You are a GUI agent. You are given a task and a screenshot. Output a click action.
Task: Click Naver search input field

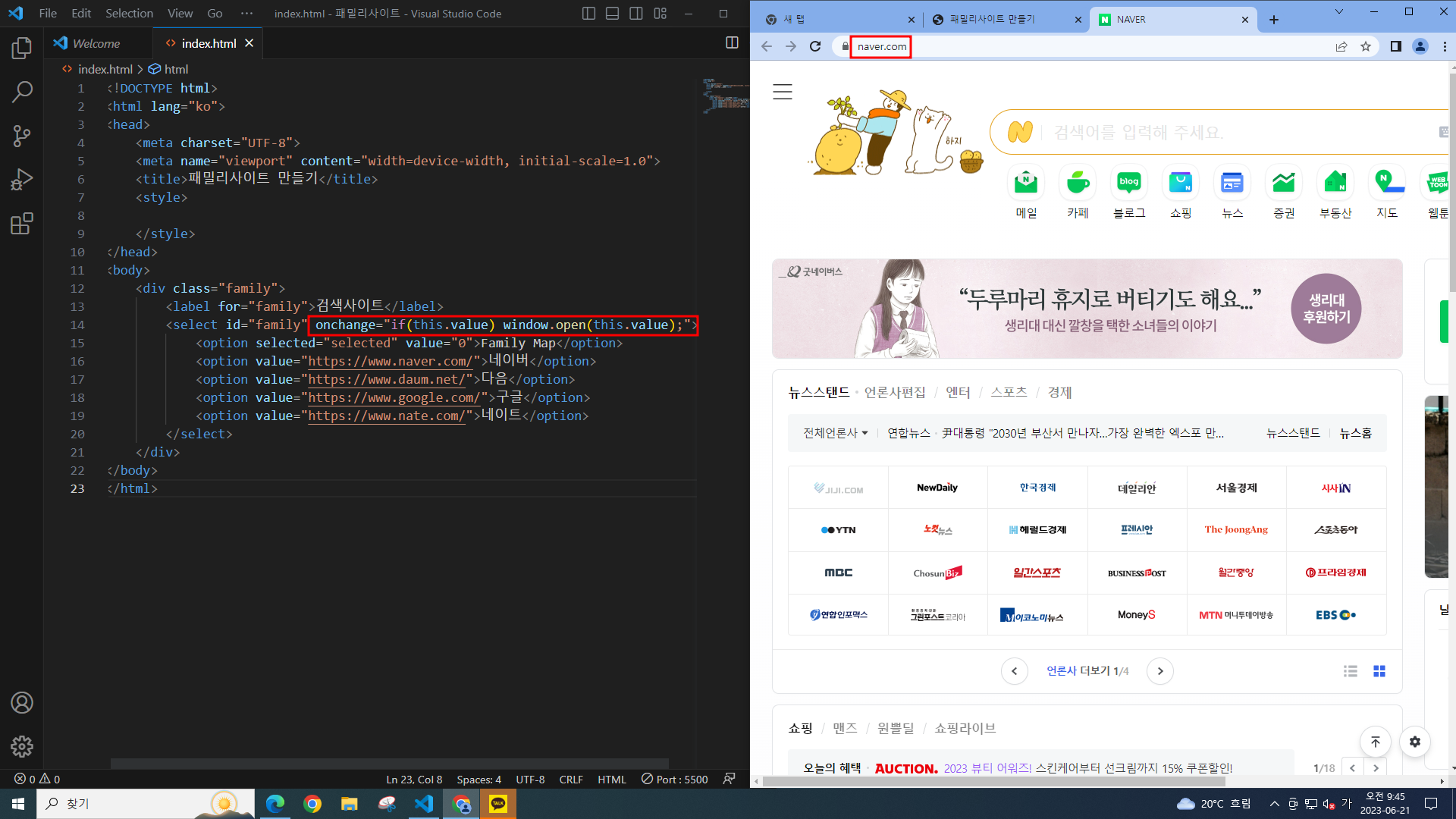click(1213, 133)
